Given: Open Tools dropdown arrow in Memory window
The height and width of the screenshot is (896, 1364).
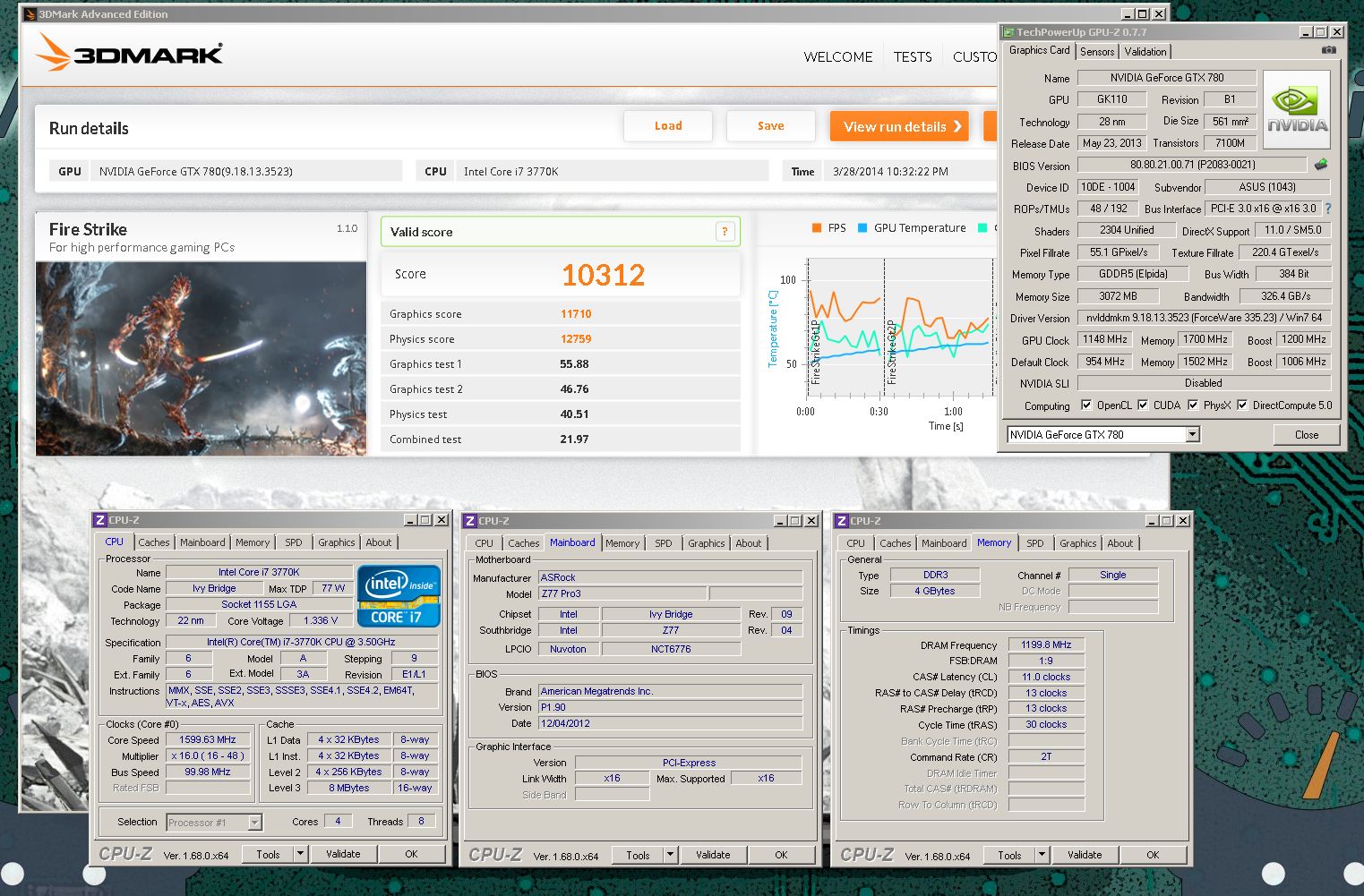Looking at the screenshot, I should click(x=1042, y=855).
